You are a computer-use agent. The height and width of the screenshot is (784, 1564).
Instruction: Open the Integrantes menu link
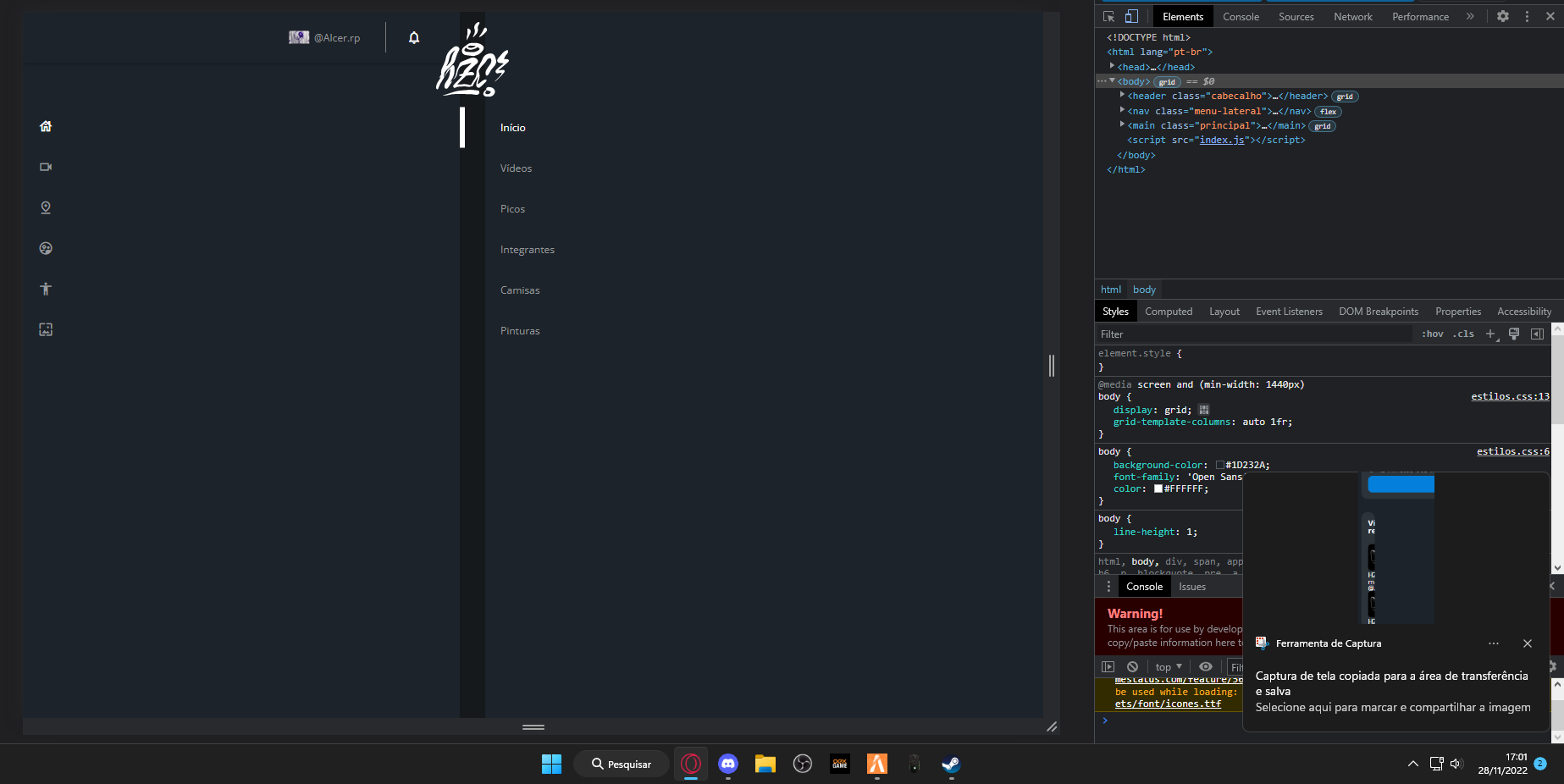point(527,250)
